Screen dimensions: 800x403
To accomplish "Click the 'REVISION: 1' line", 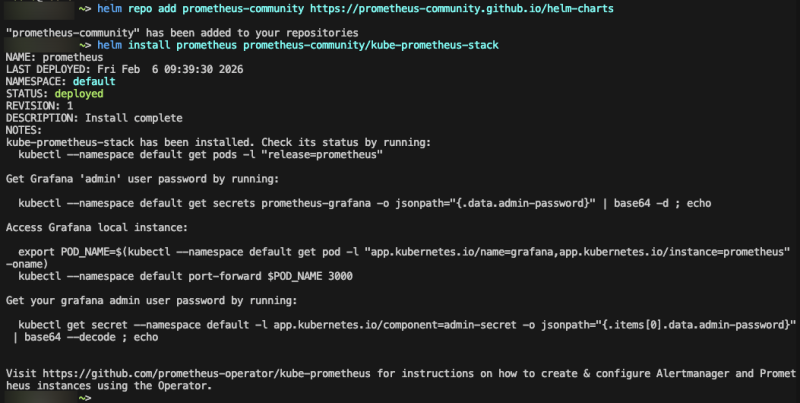I will coord(40,106).
